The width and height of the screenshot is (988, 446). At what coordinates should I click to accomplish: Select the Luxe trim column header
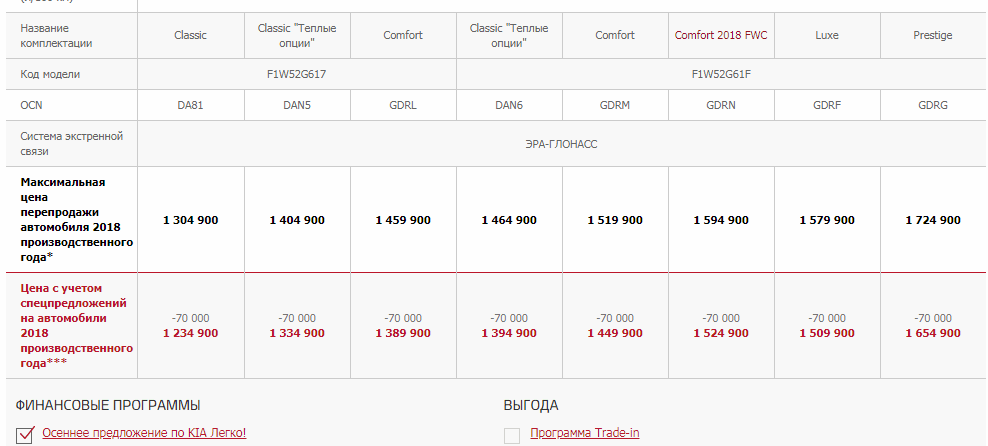tap(826, 35)
